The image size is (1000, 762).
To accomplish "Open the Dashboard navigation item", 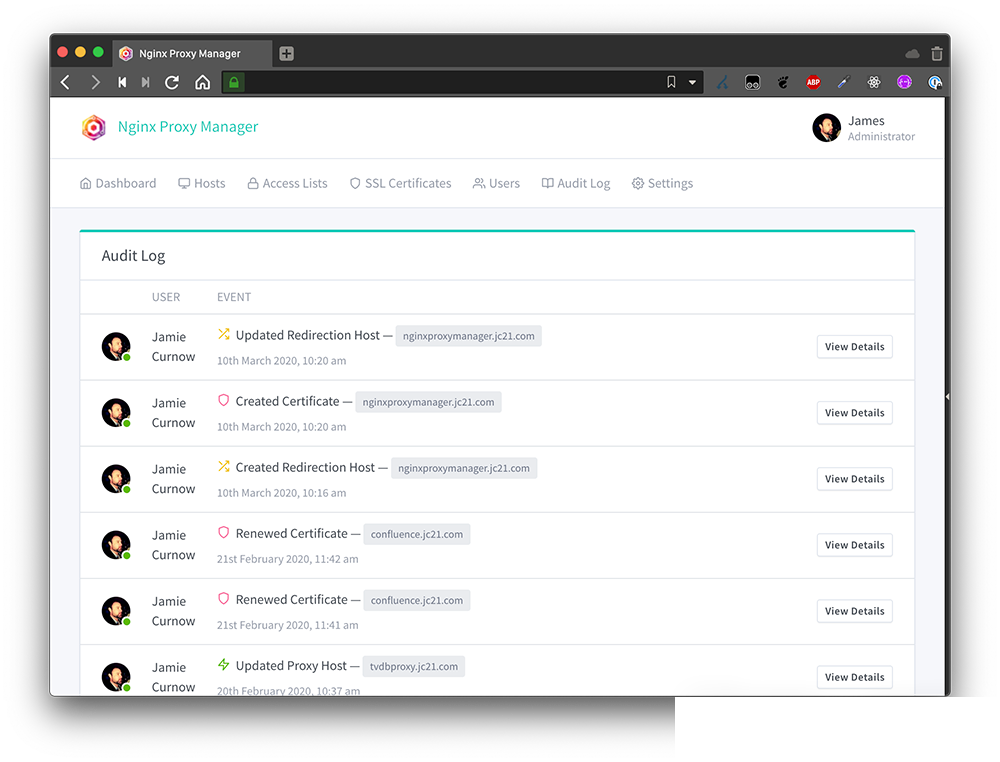I will click(118, 184).
